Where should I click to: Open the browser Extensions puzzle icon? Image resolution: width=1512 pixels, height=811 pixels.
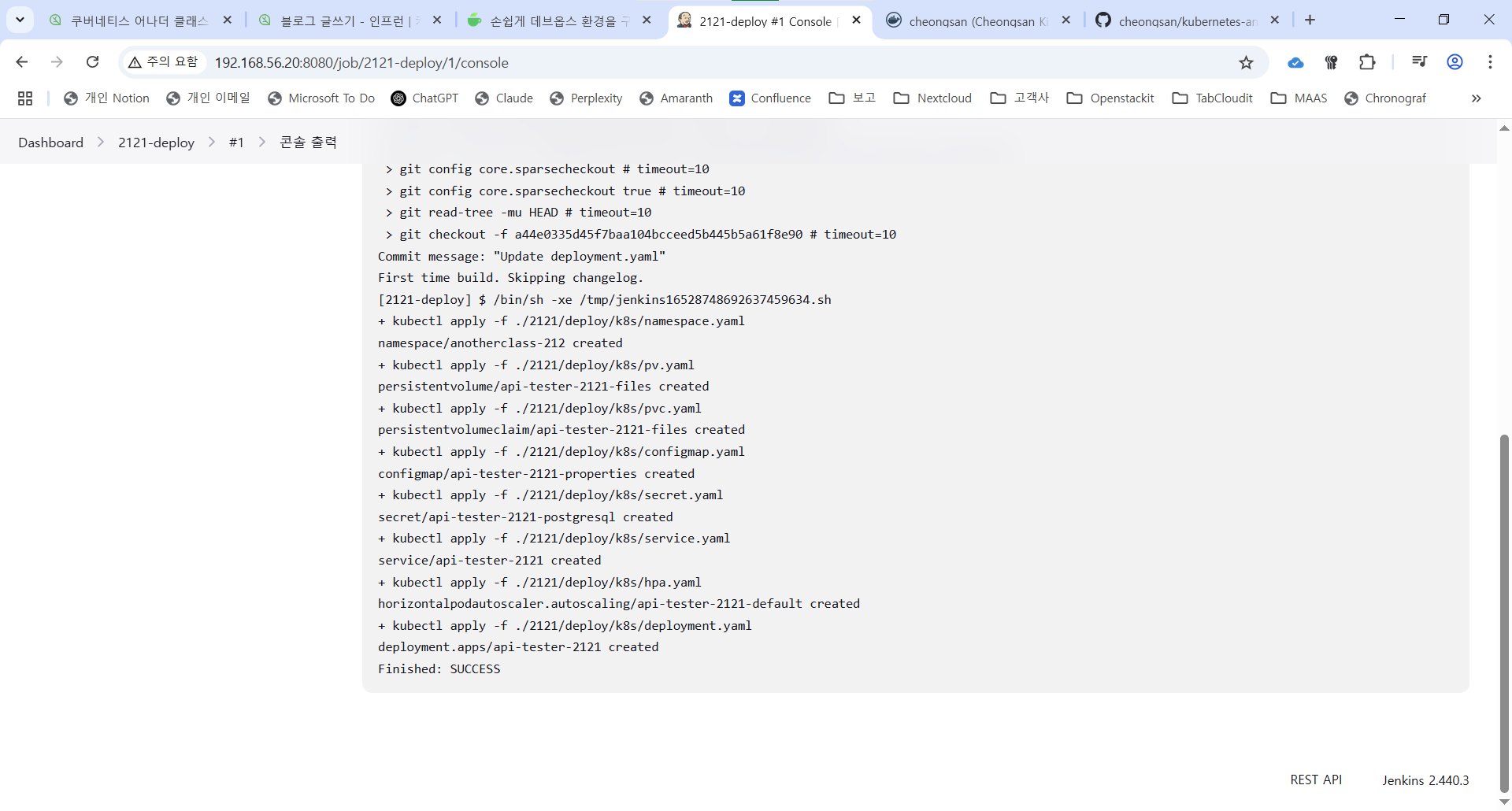click(1367, 62)
